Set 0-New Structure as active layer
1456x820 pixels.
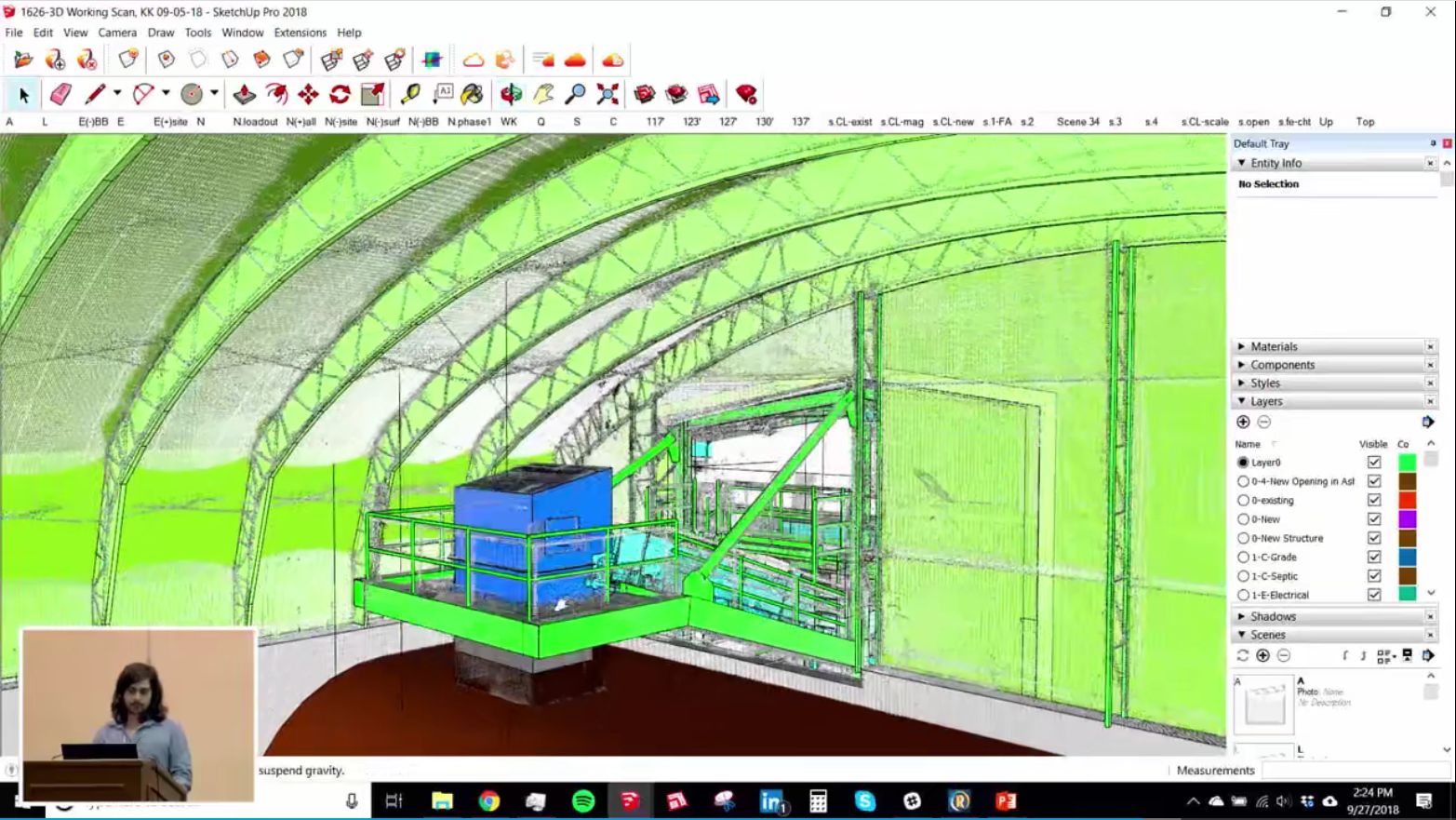click(x=1243, y=538)
